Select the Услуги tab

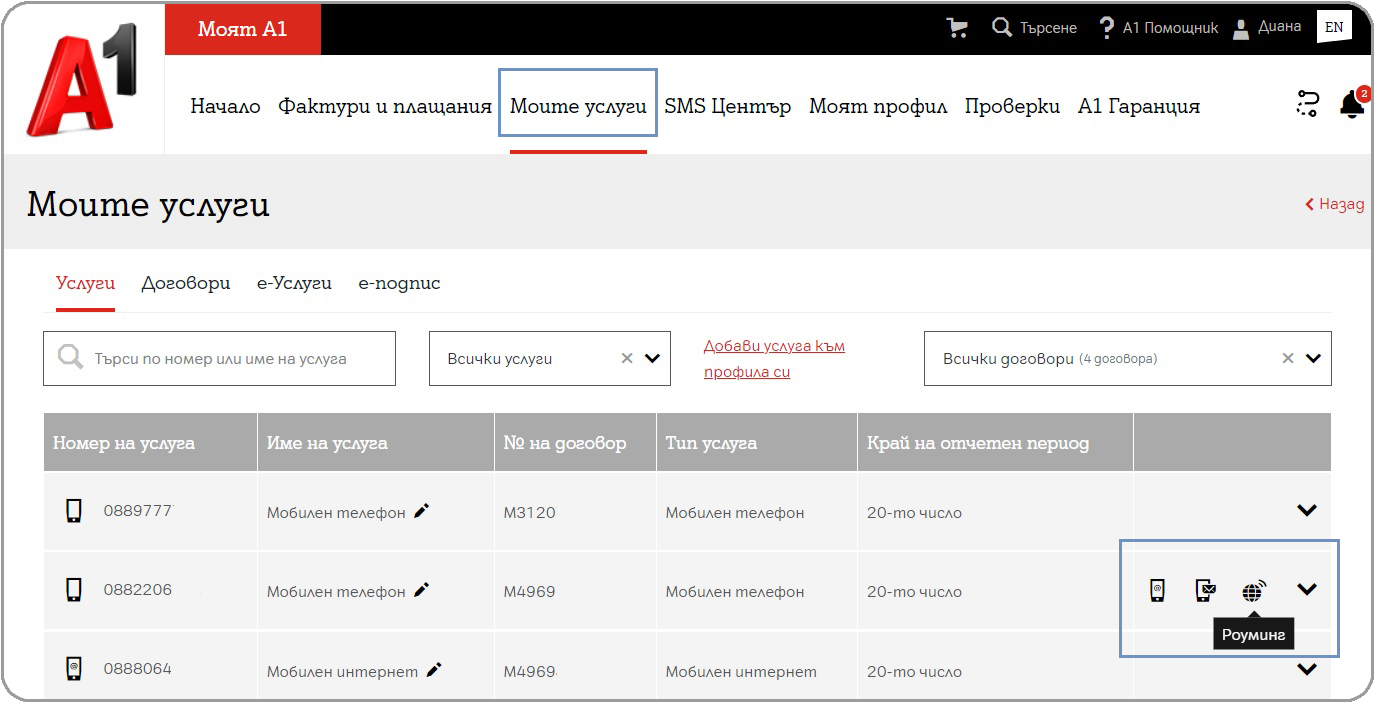[x=85, y=283]
